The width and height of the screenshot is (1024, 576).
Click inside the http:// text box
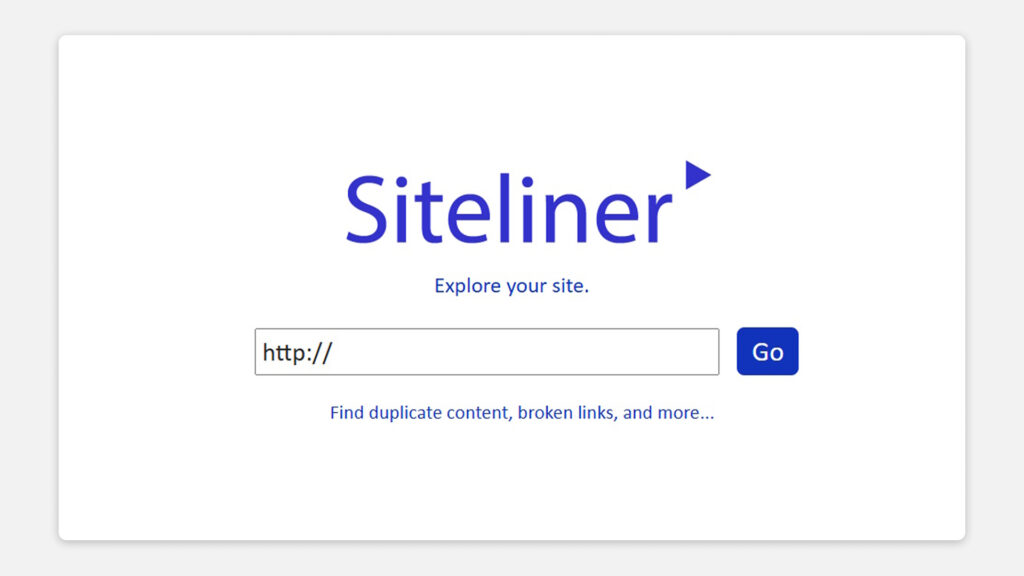tap(486, 352)
